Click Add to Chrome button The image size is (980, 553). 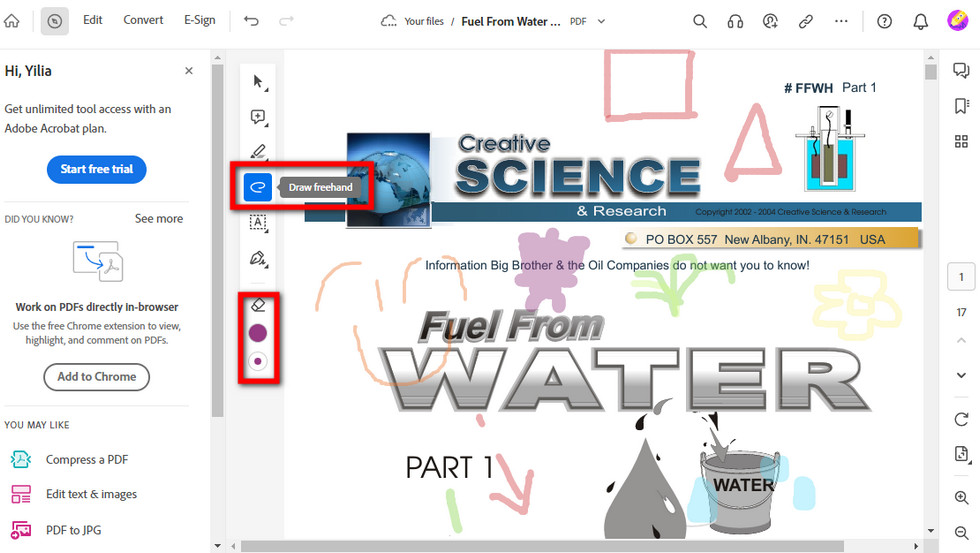tap(97, 377)
